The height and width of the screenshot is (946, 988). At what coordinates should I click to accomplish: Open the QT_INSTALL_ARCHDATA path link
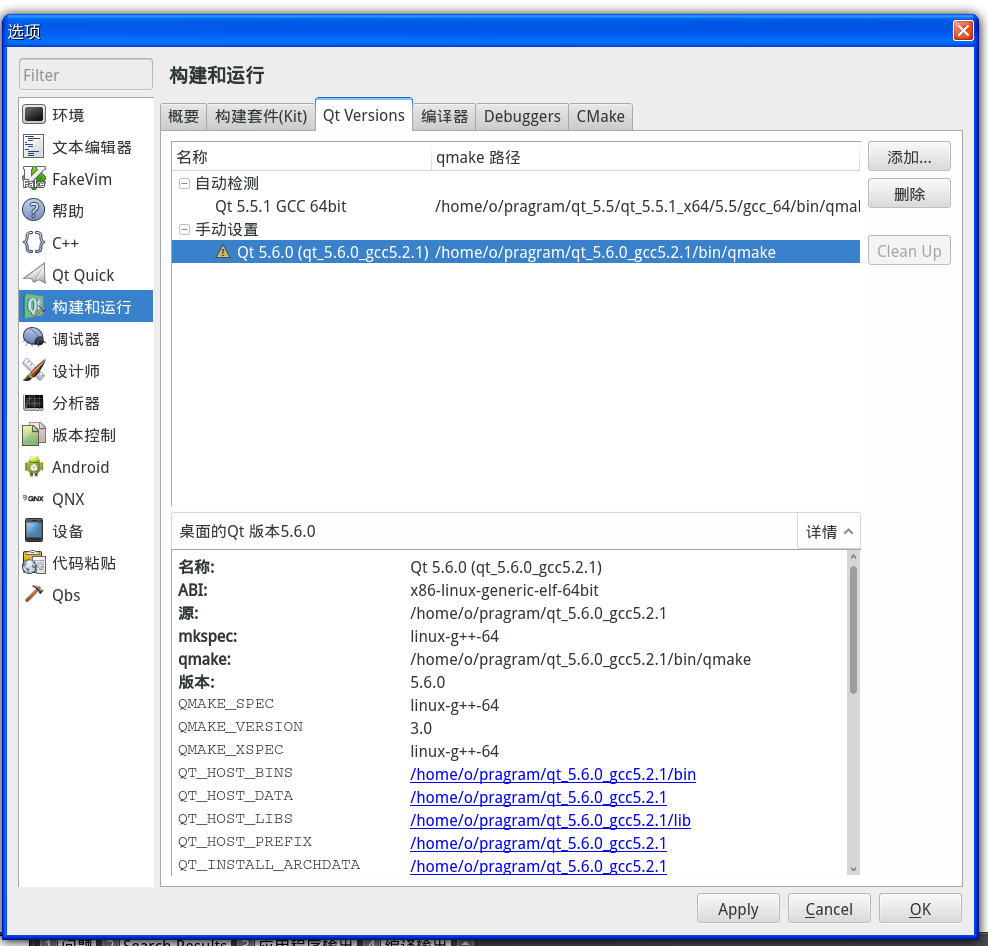coord(538,866)
